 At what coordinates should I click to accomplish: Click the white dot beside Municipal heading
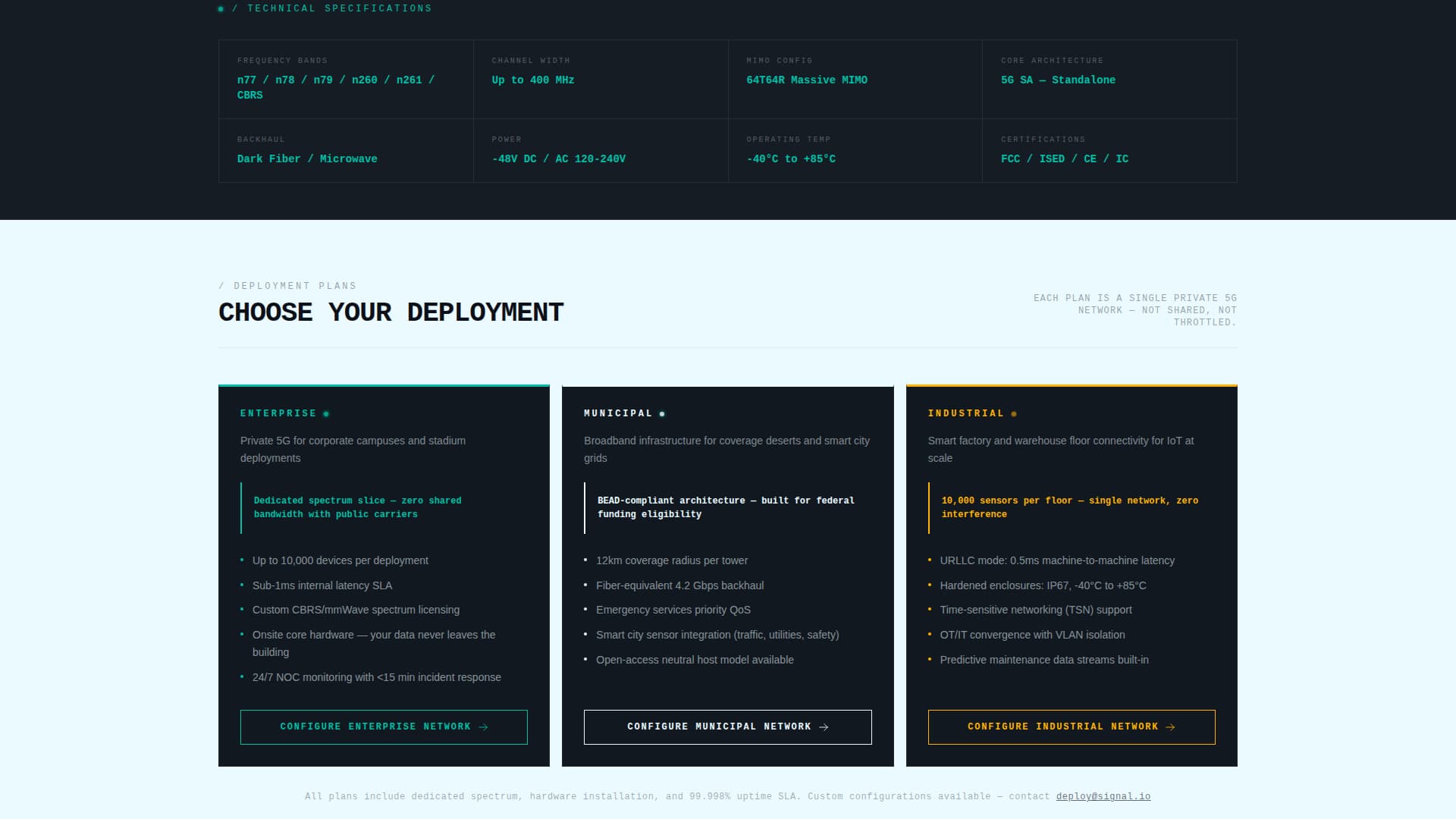pos(662,414)
